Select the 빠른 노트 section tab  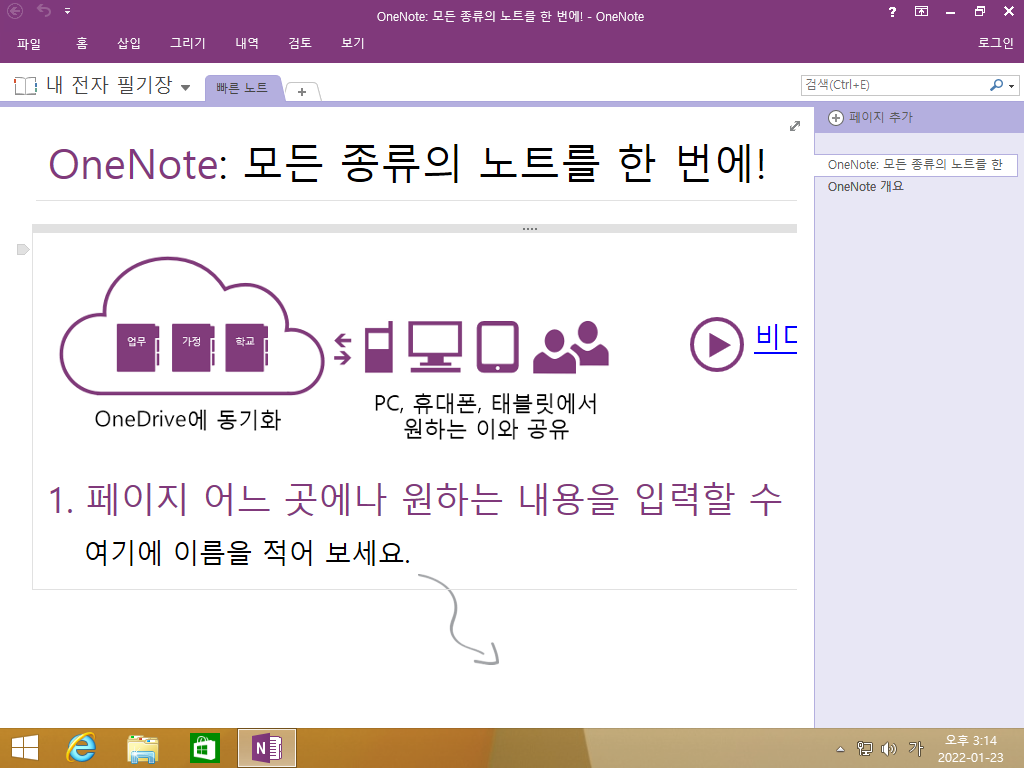coord(242,88)
